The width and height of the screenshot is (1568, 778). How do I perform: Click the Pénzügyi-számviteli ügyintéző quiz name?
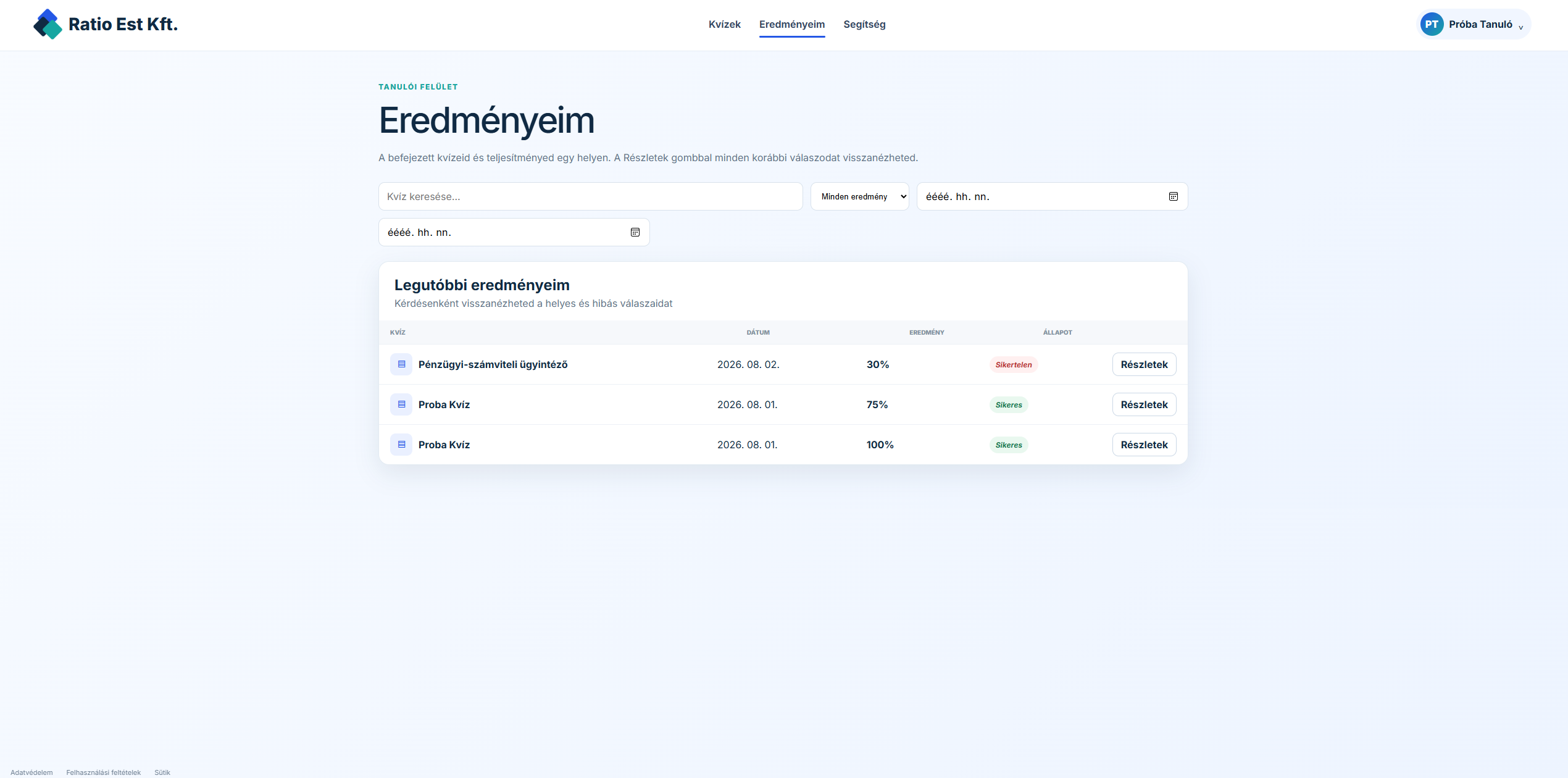493,364
